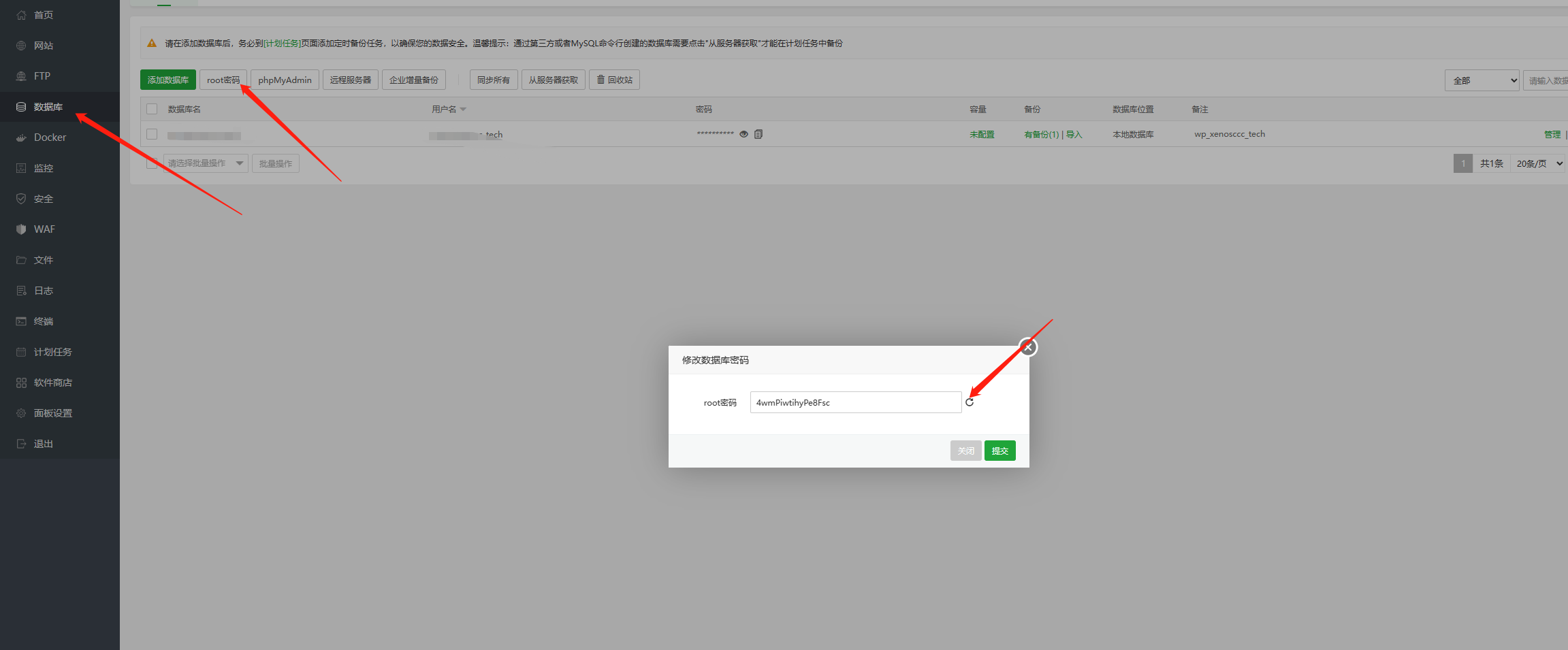Image resolution: width=1568 pixels, height=650 pixels.
Task: Open the 软件商店 sidebar item
Action: [60, 383]
